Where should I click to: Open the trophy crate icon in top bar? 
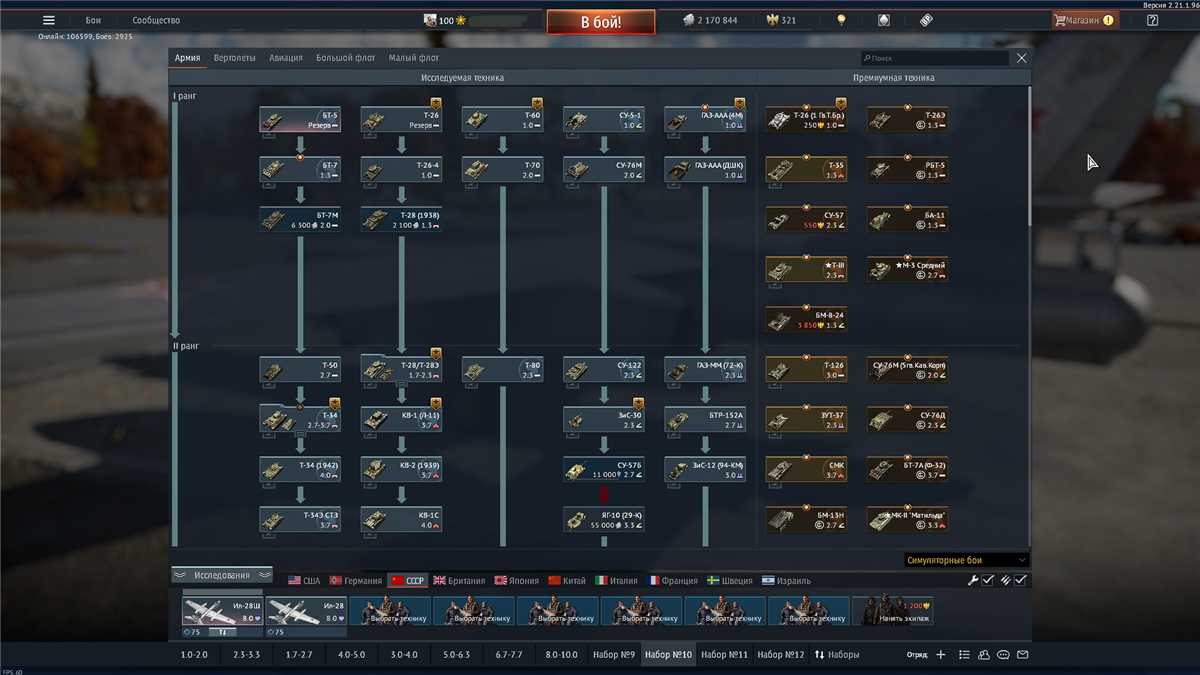click(884, 20)
